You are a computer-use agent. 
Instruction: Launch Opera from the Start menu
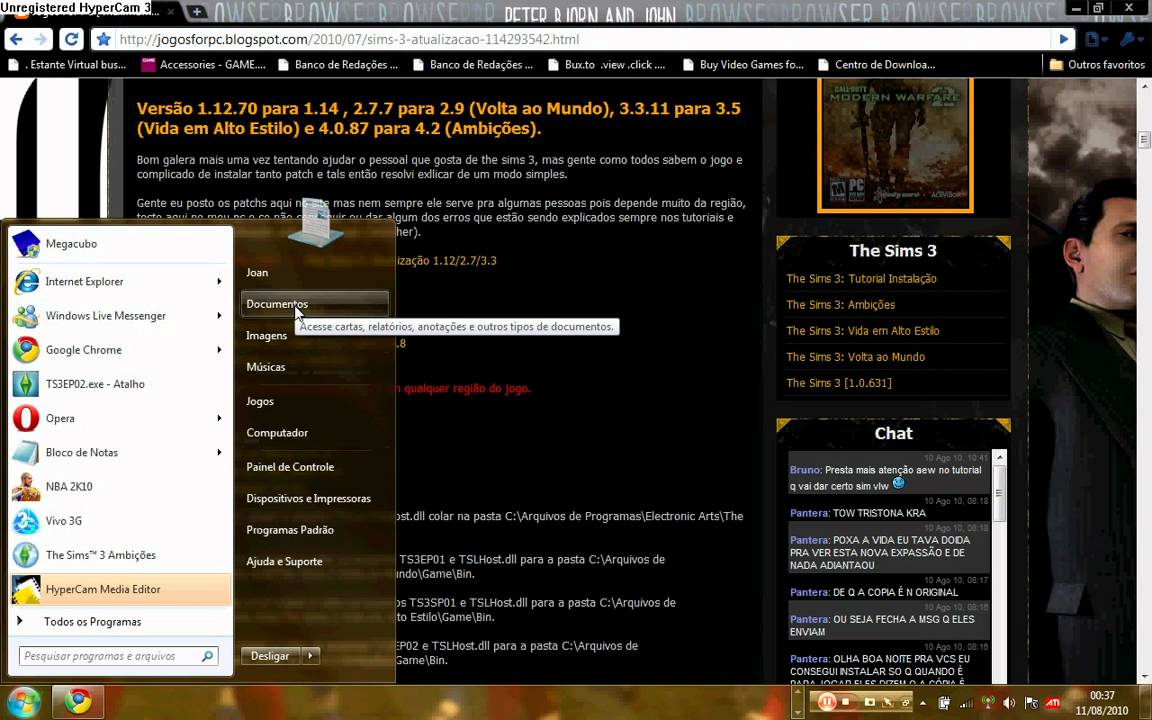click(x=120, y=418)
